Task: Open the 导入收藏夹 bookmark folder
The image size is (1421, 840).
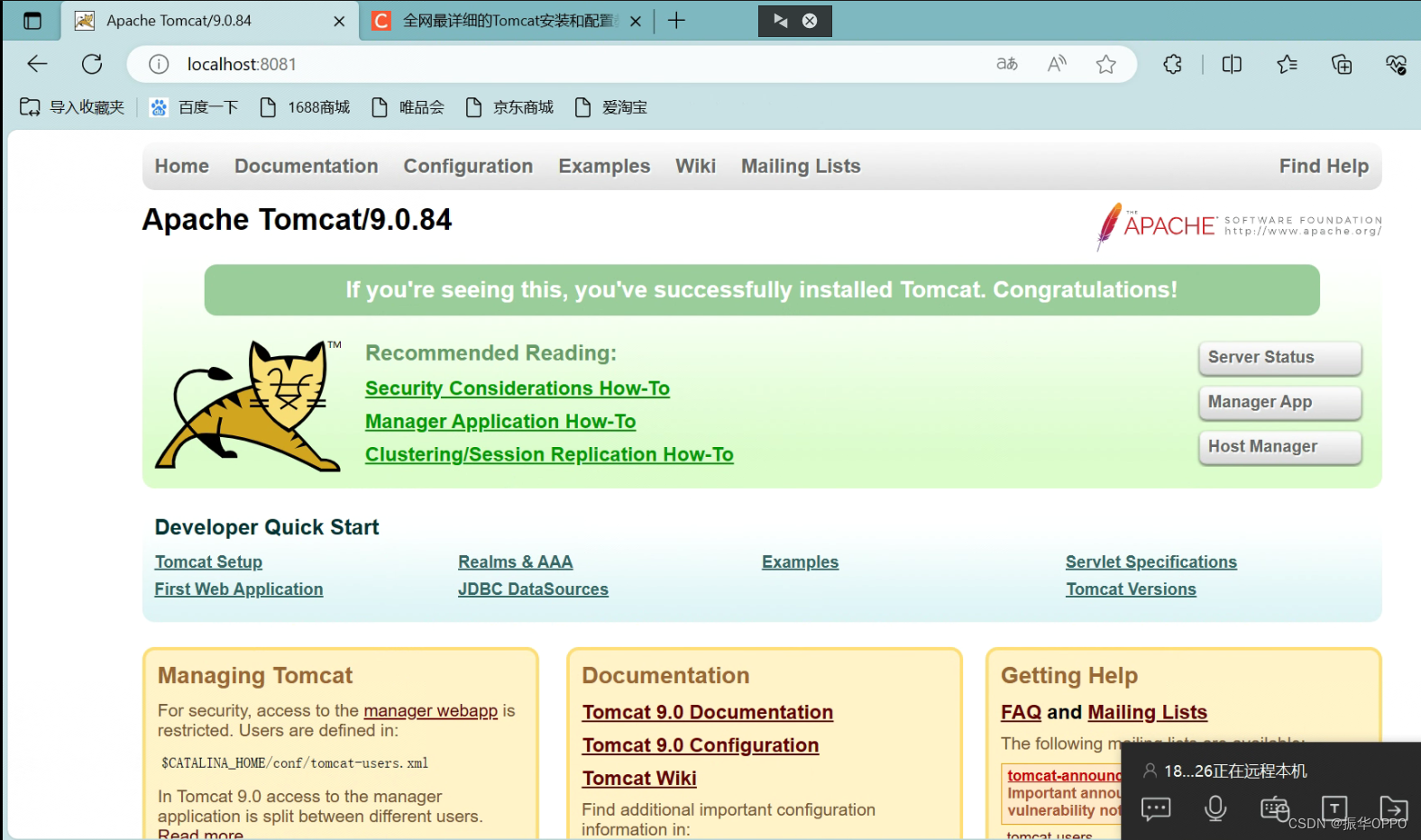Action: point(72,107)
